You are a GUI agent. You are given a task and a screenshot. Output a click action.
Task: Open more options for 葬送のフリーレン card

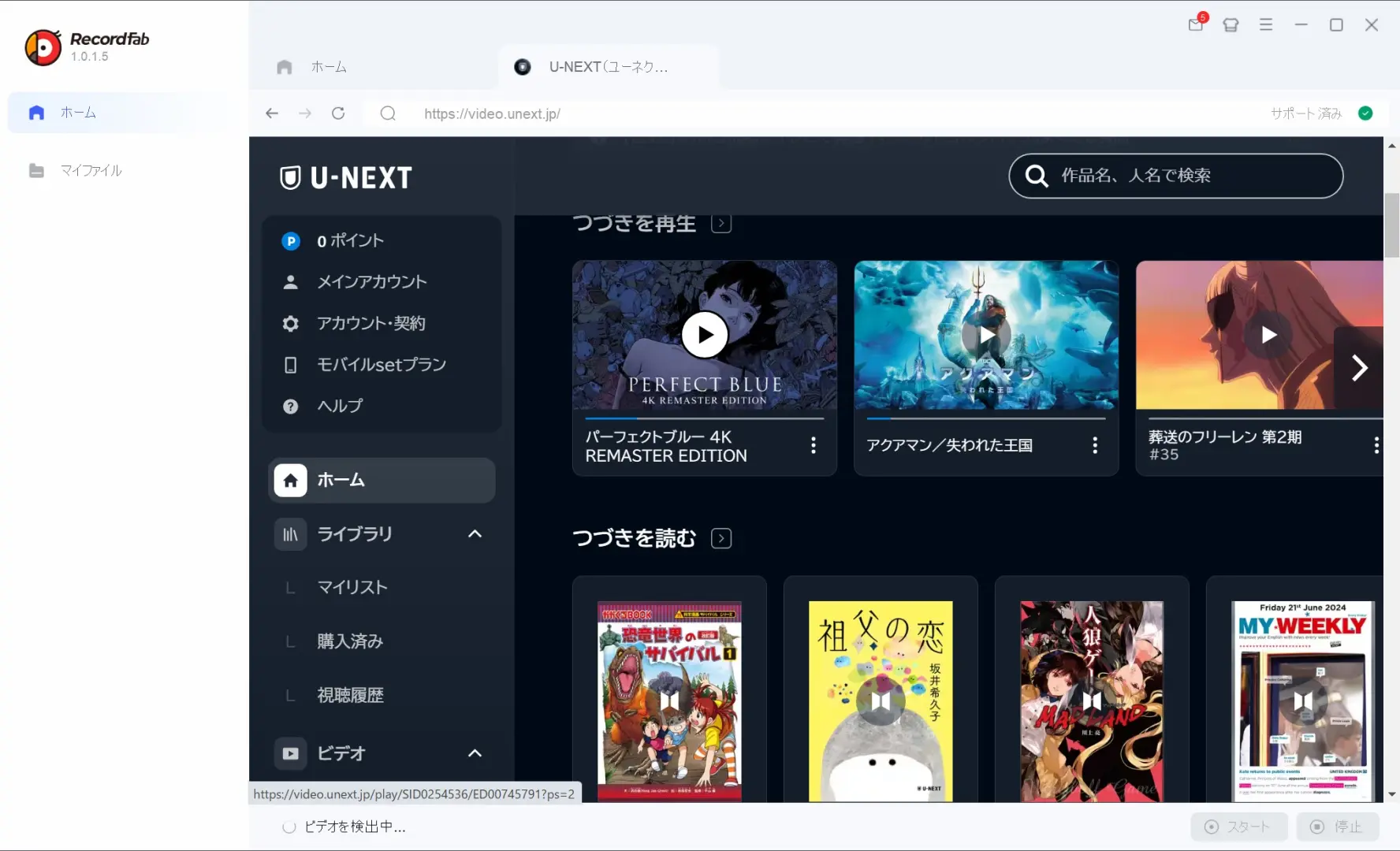point(1376,446)
